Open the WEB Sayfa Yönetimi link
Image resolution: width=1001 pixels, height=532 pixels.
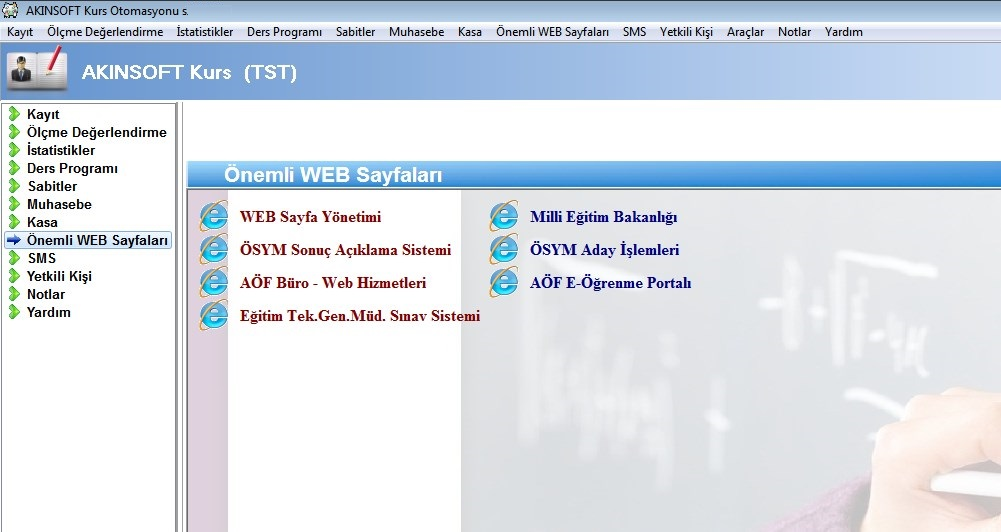tap(310, 217)
